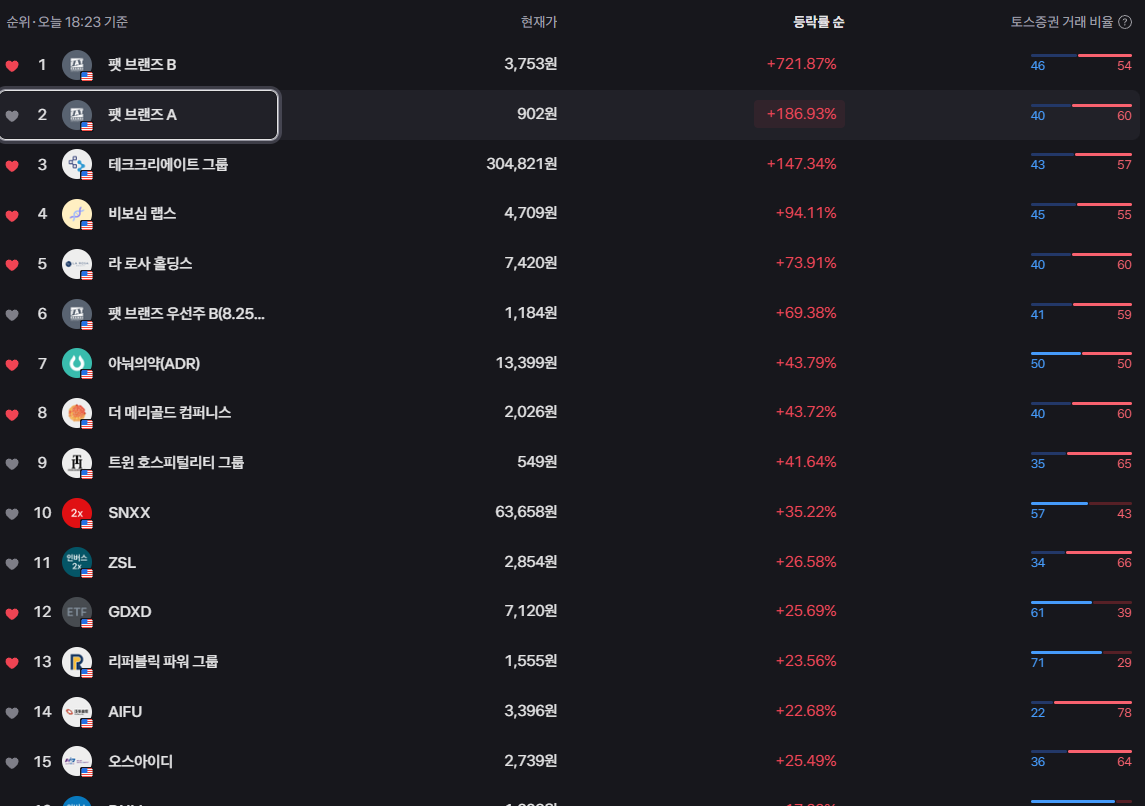The image size is (1145, 806).
Task: Click the 아뉴의약(ADR) stock logo
Action: click(x=77, y=363)
